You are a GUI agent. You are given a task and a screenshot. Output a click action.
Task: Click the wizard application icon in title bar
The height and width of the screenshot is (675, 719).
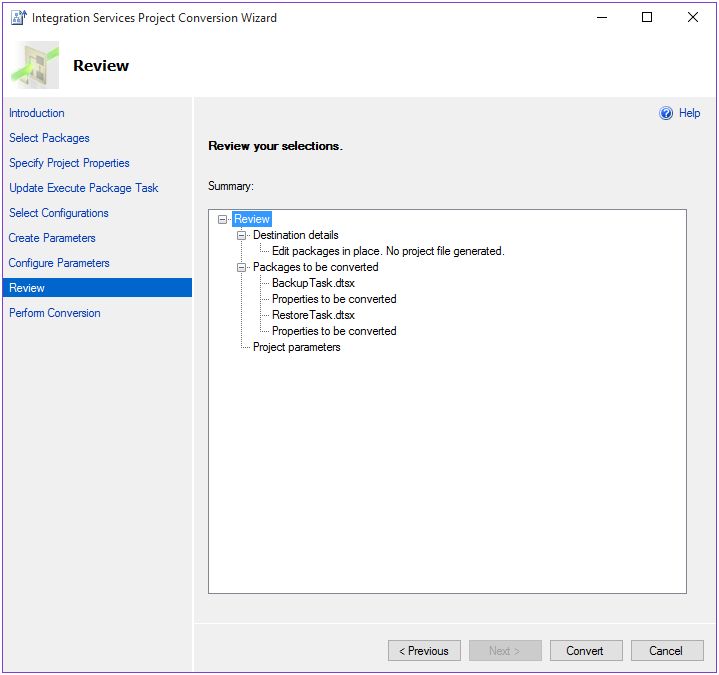(x=18, y=17)
